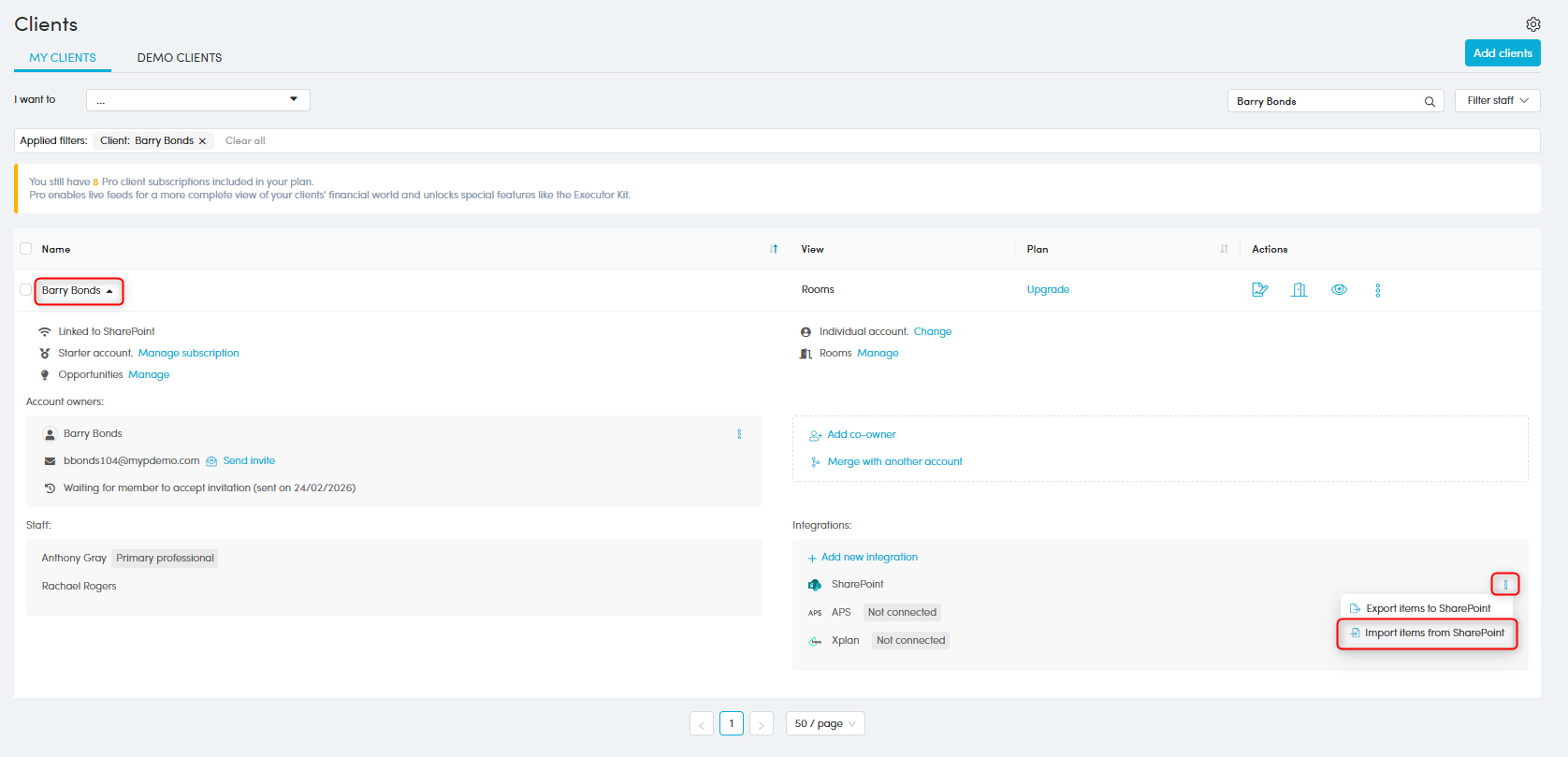Select the Barry Bonds row checkbox
The width and height of the screenshot is (1568, 757).
[x=26, y=290]
